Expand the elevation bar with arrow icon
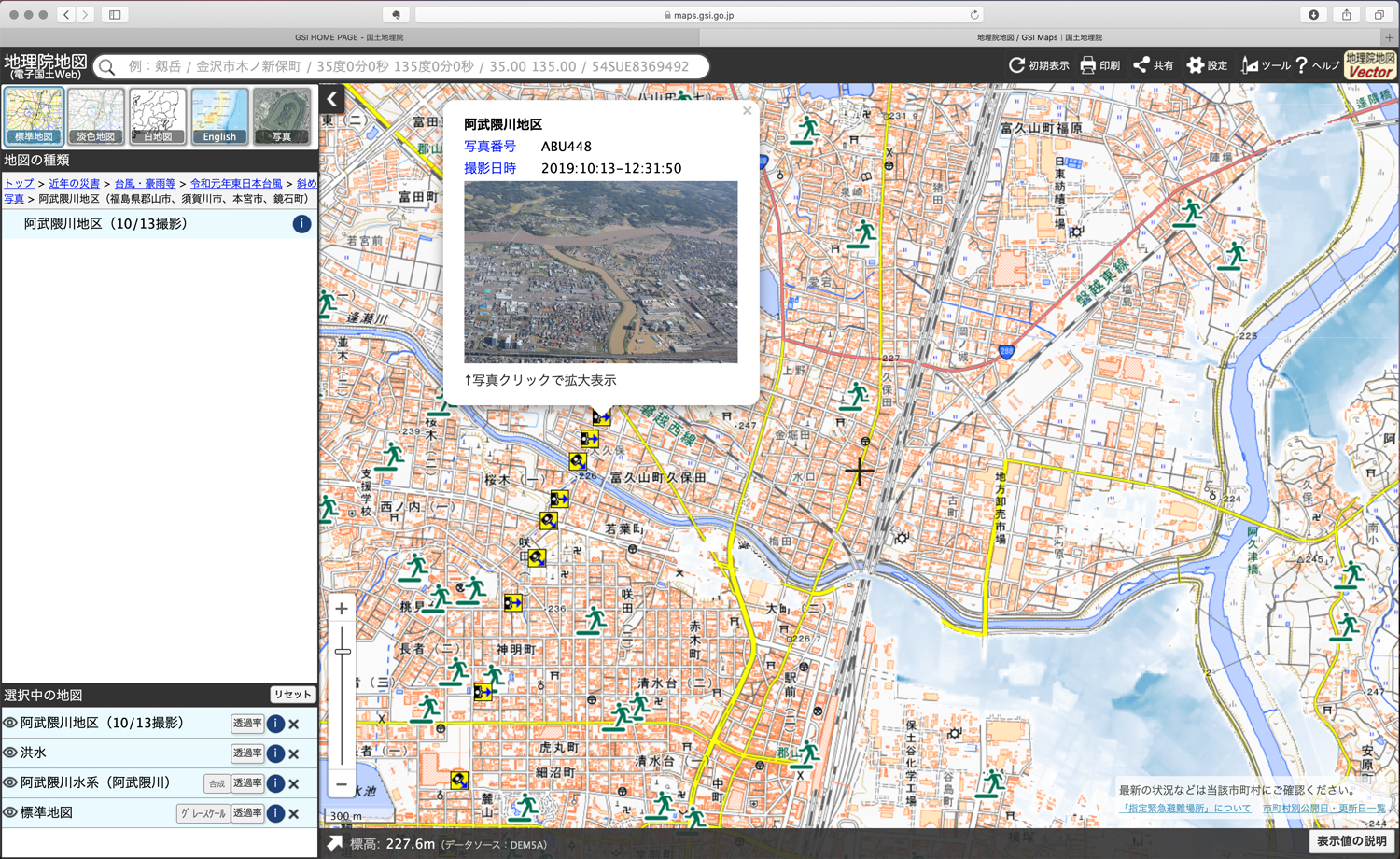This screenshot has height=859, width=1400. (x=334, y=843)
